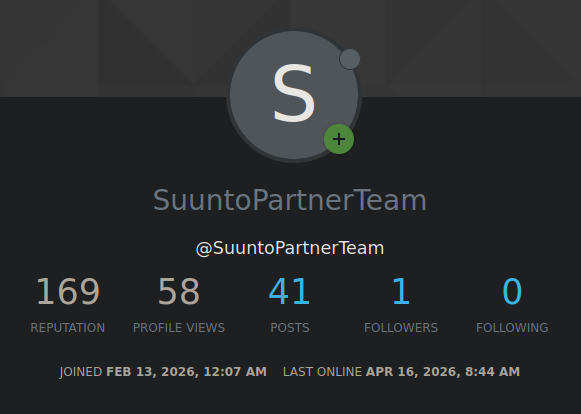The width and height of the screenshot is (581, 414).
Task: Click the REPUTATION label
Action: pyautogui.click(x=68, y=328)
